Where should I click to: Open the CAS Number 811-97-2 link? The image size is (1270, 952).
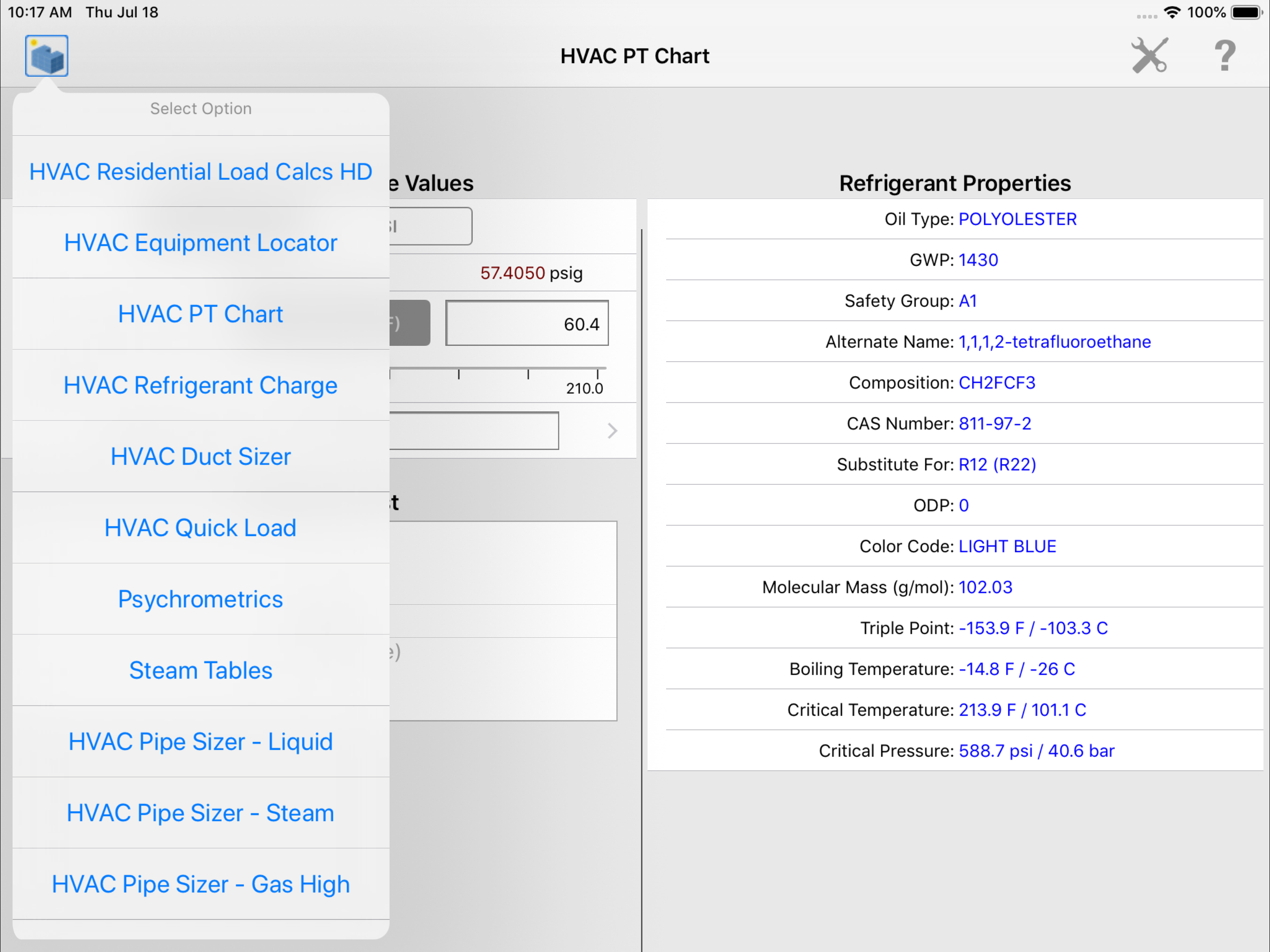click(x=995, y=424)
